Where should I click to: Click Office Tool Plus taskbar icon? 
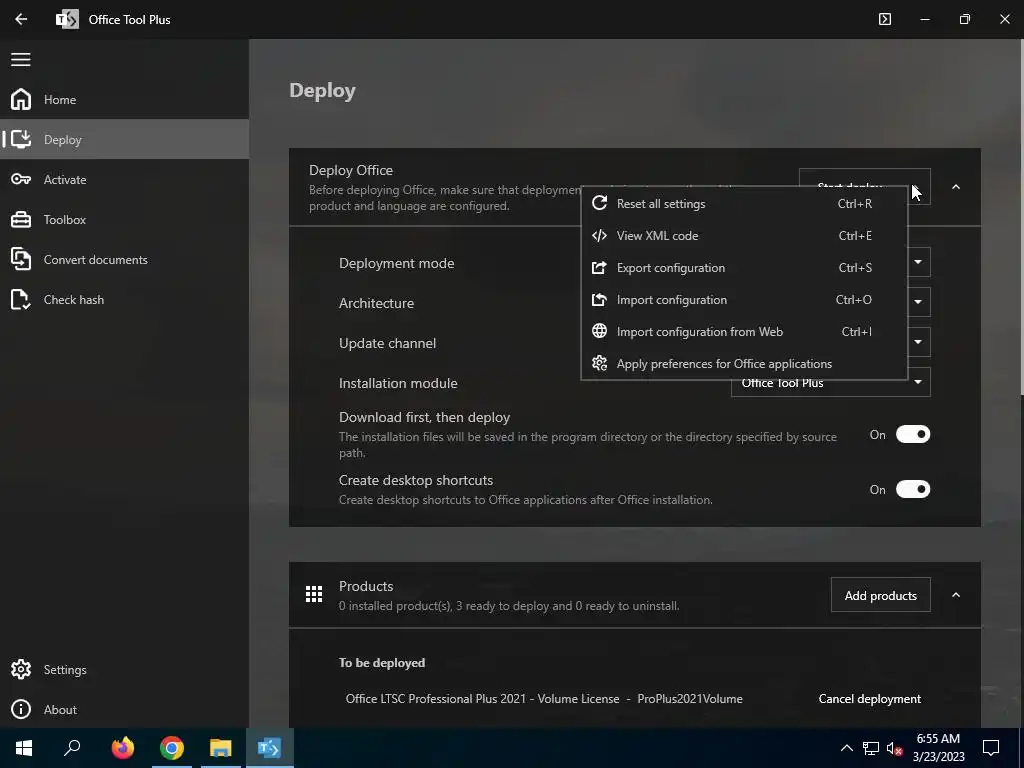coord(270,748)
